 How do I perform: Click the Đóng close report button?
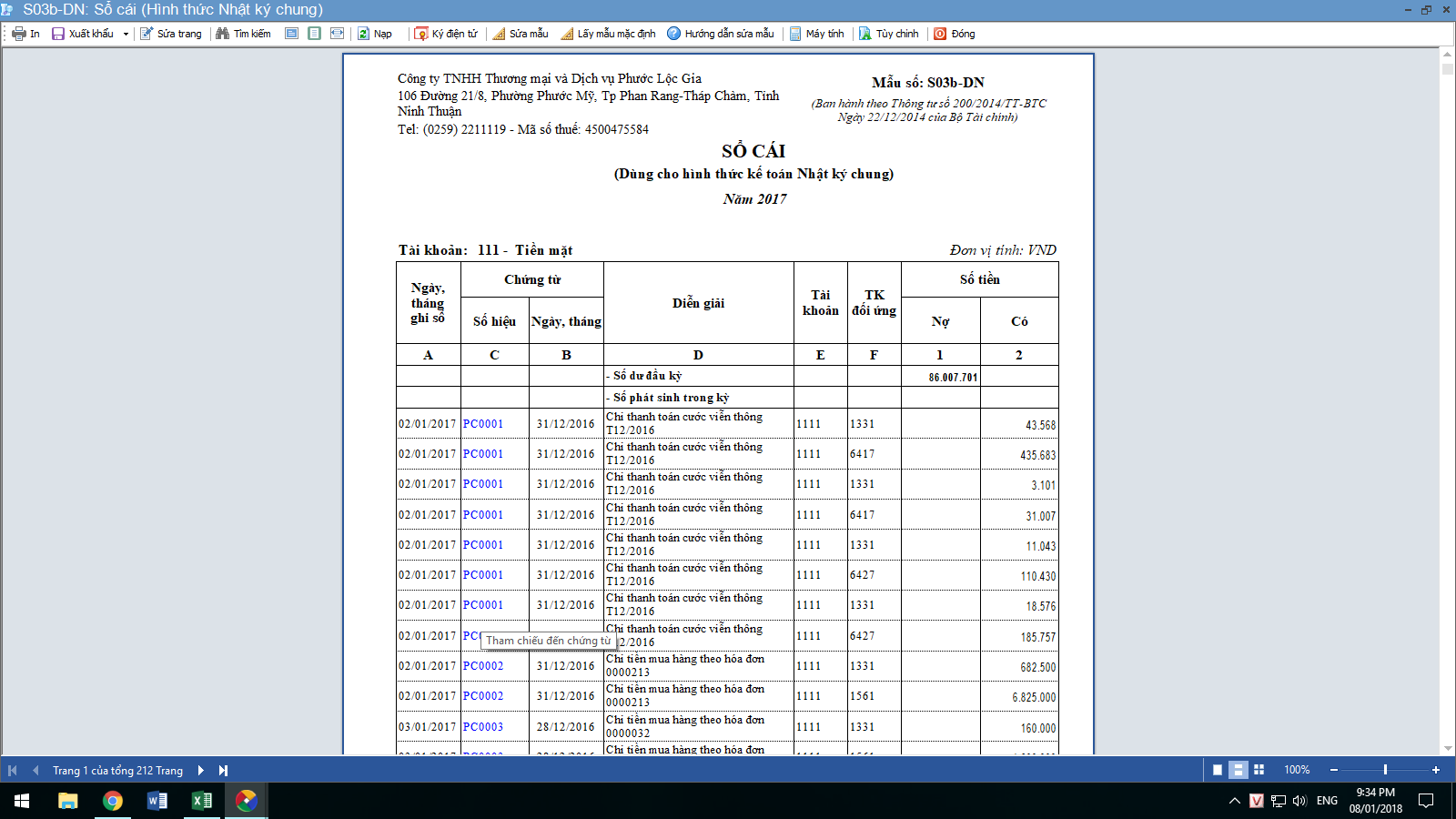[955, 34]
